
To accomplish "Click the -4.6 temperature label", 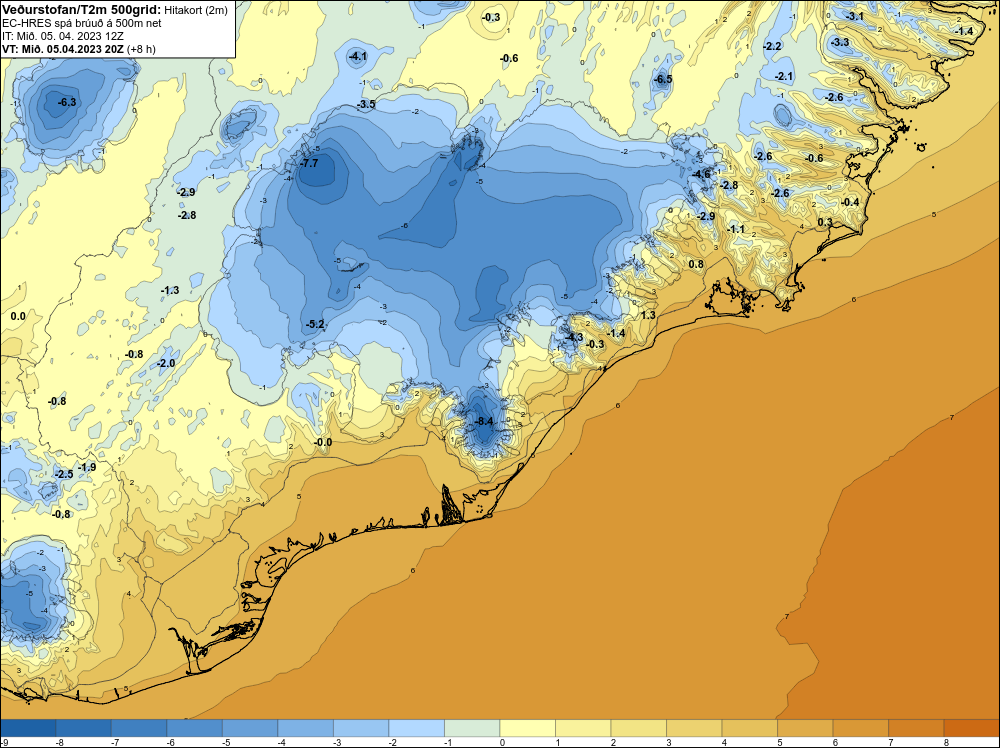I will (701, 174).
